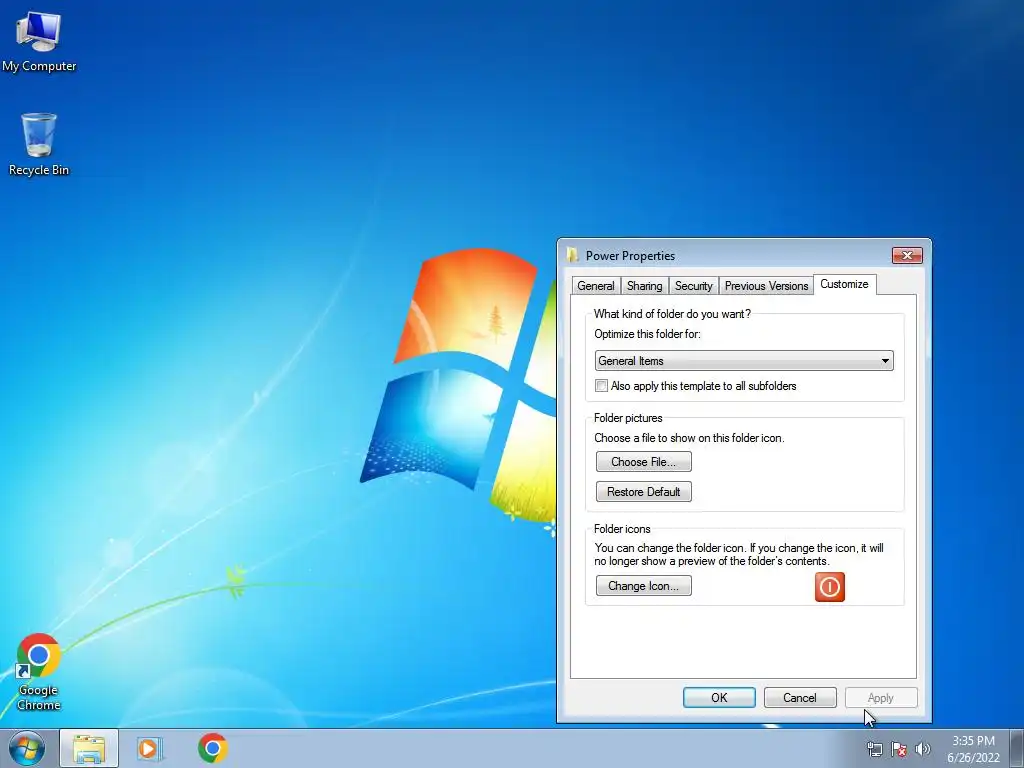This screenshot has width=1024, height=768.
Task: Click the Change Icon... button
Action: 643,586
